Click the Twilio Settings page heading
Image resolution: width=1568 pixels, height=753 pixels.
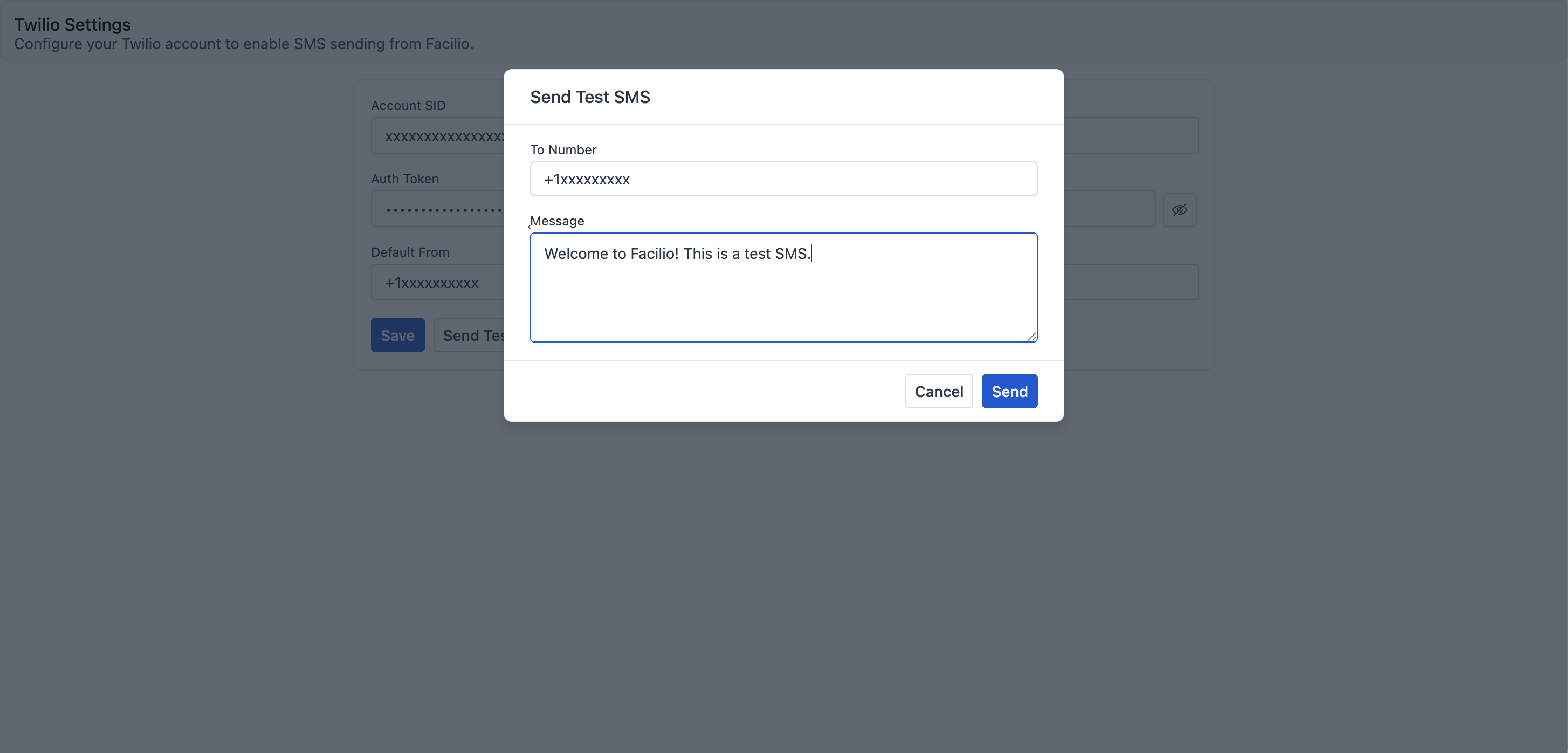72,24
